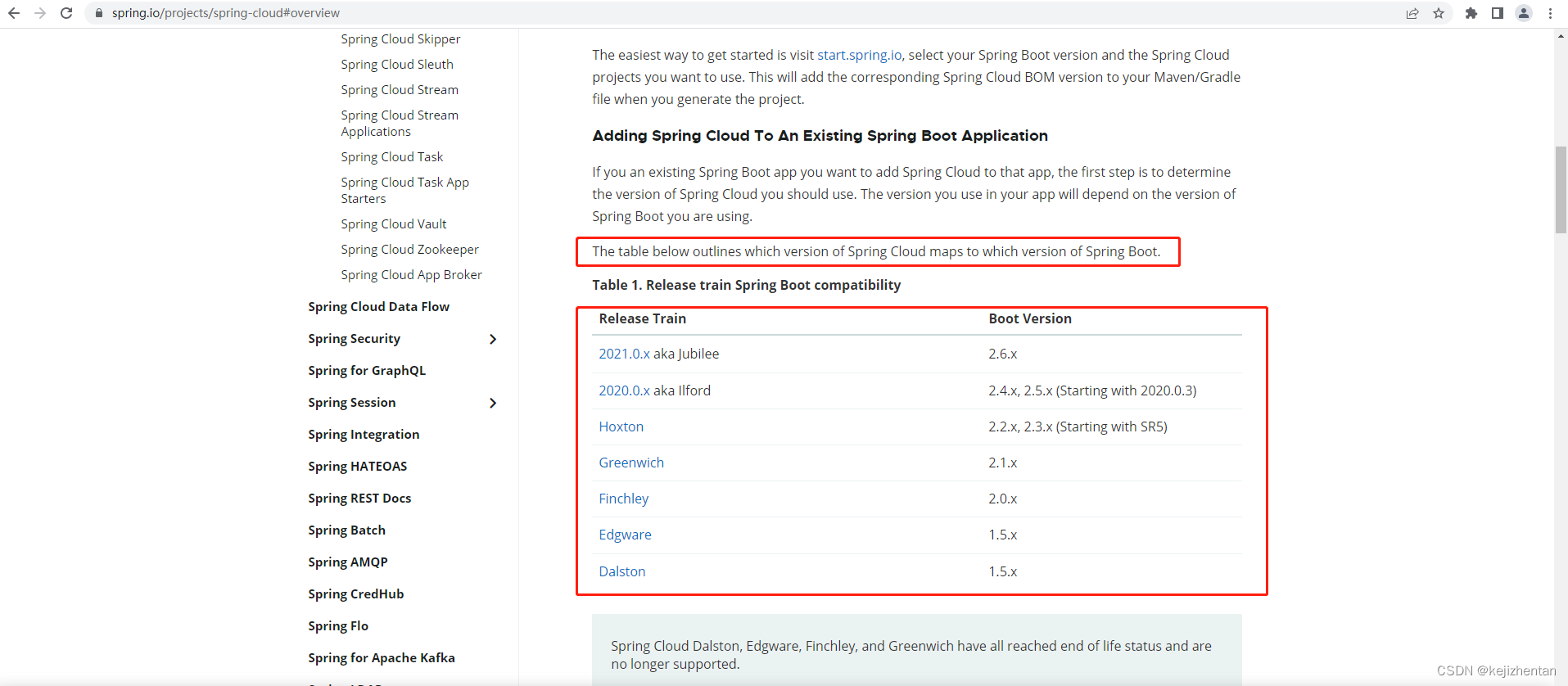Select Spring REST Docs project
The image size is (1568, 686).
coord(359,499)
